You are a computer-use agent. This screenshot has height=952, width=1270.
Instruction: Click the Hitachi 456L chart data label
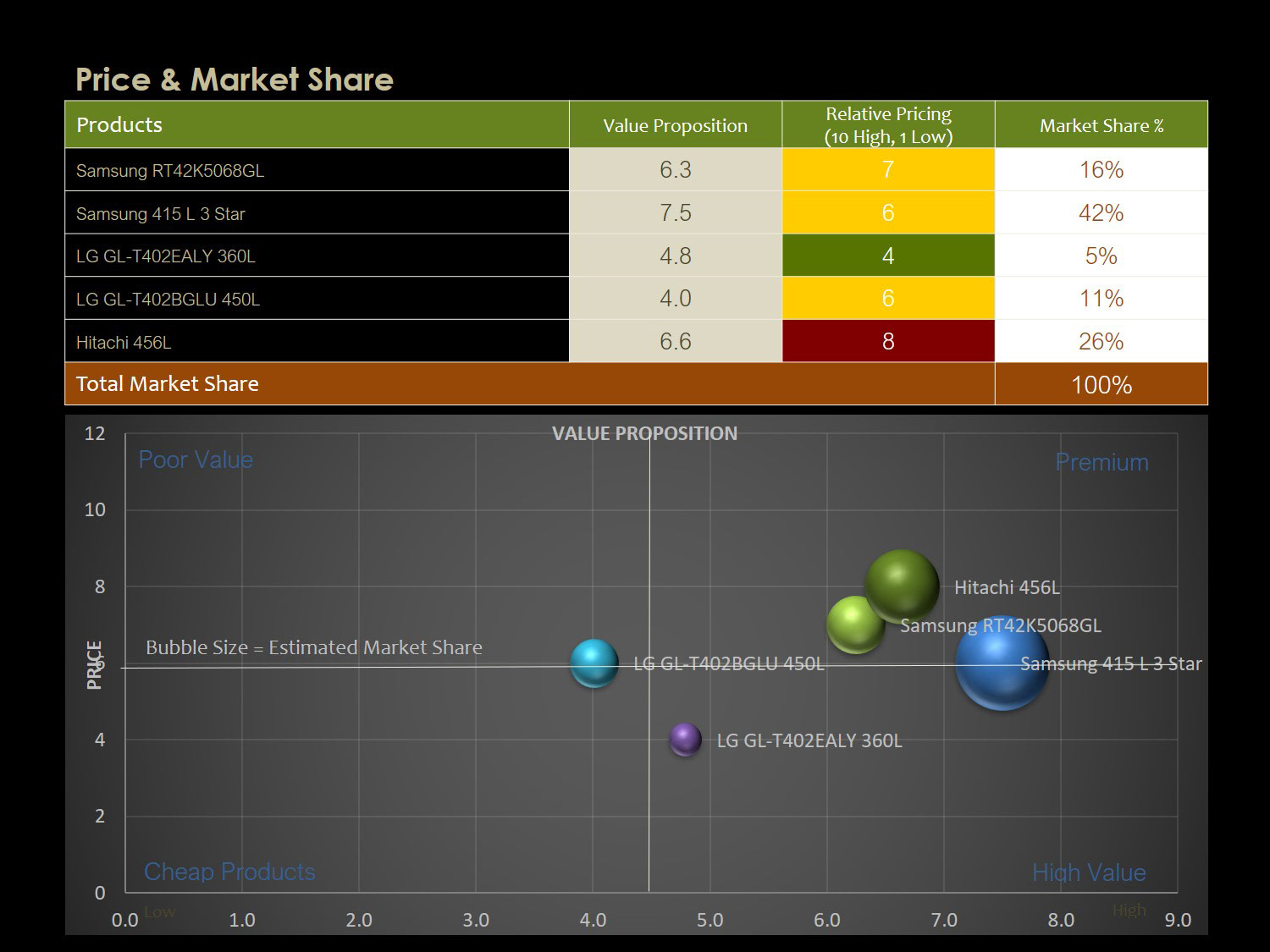pos(1007,587)
